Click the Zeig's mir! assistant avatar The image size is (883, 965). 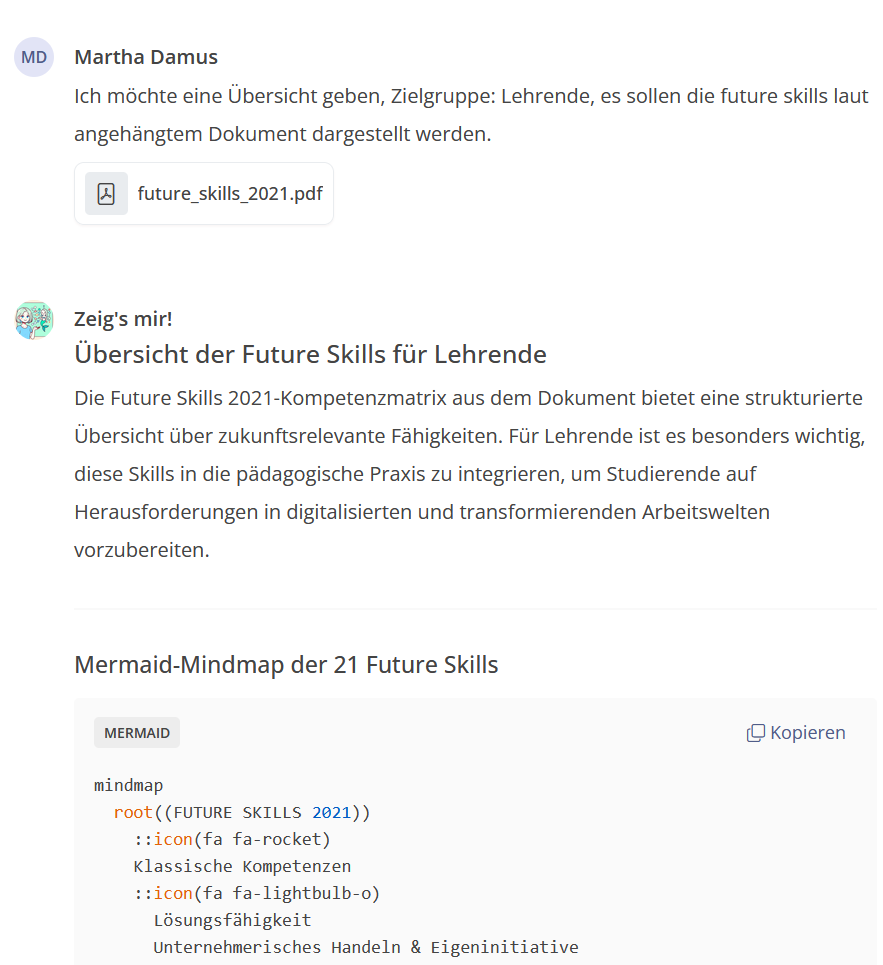34,320
